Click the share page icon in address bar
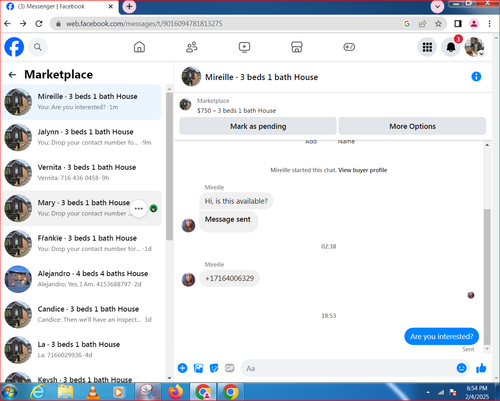500x401 pixels. [423, 24]
